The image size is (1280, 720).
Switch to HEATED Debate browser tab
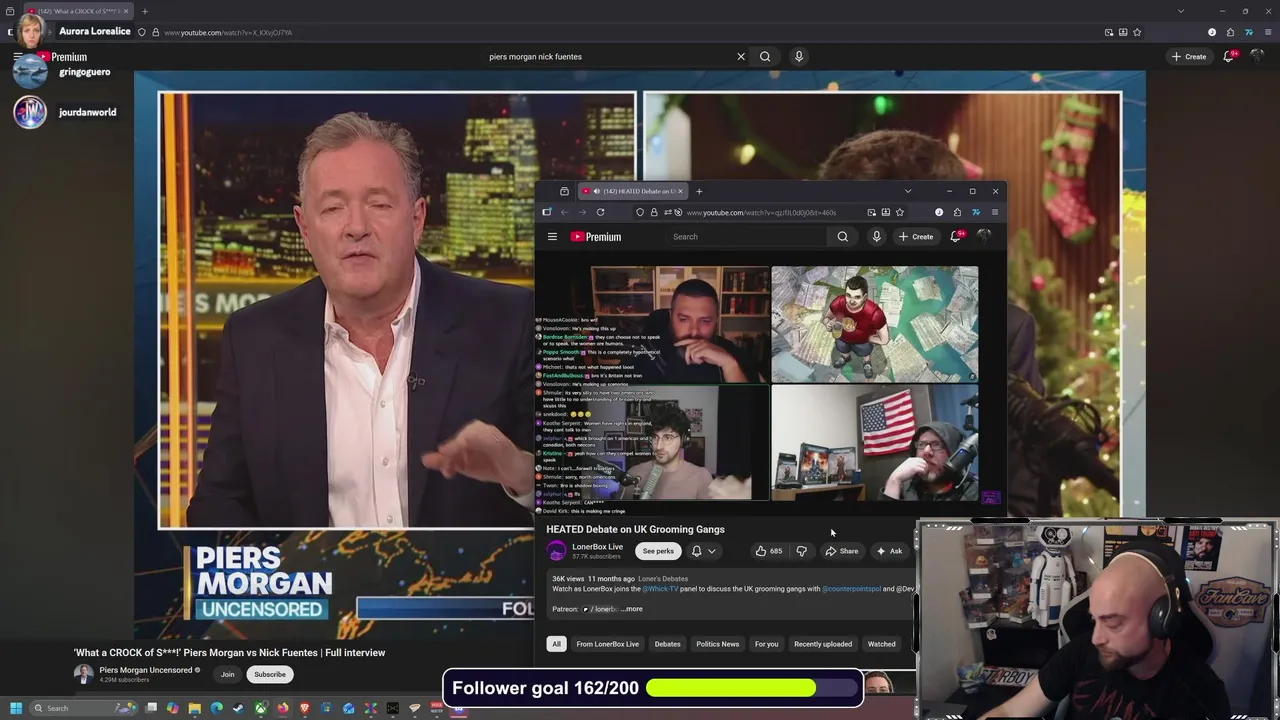632,191
